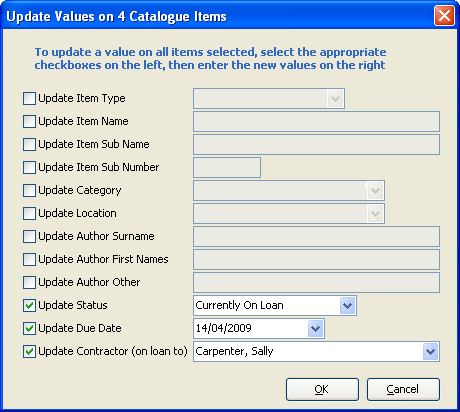460x412 pixels.
Task: Check the Update Item Sub Name box
Action: [29, 145]
